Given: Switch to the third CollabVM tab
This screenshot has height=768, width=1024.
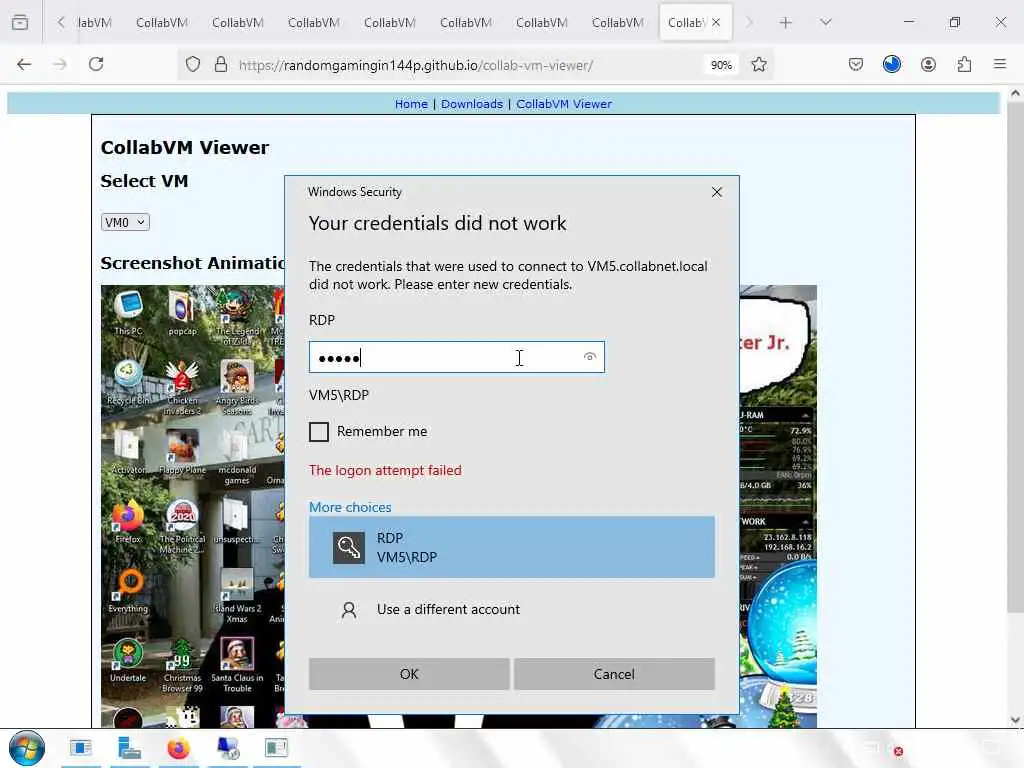Looking at the screenshot, I should pyautogui.click(x=238, y=22).
